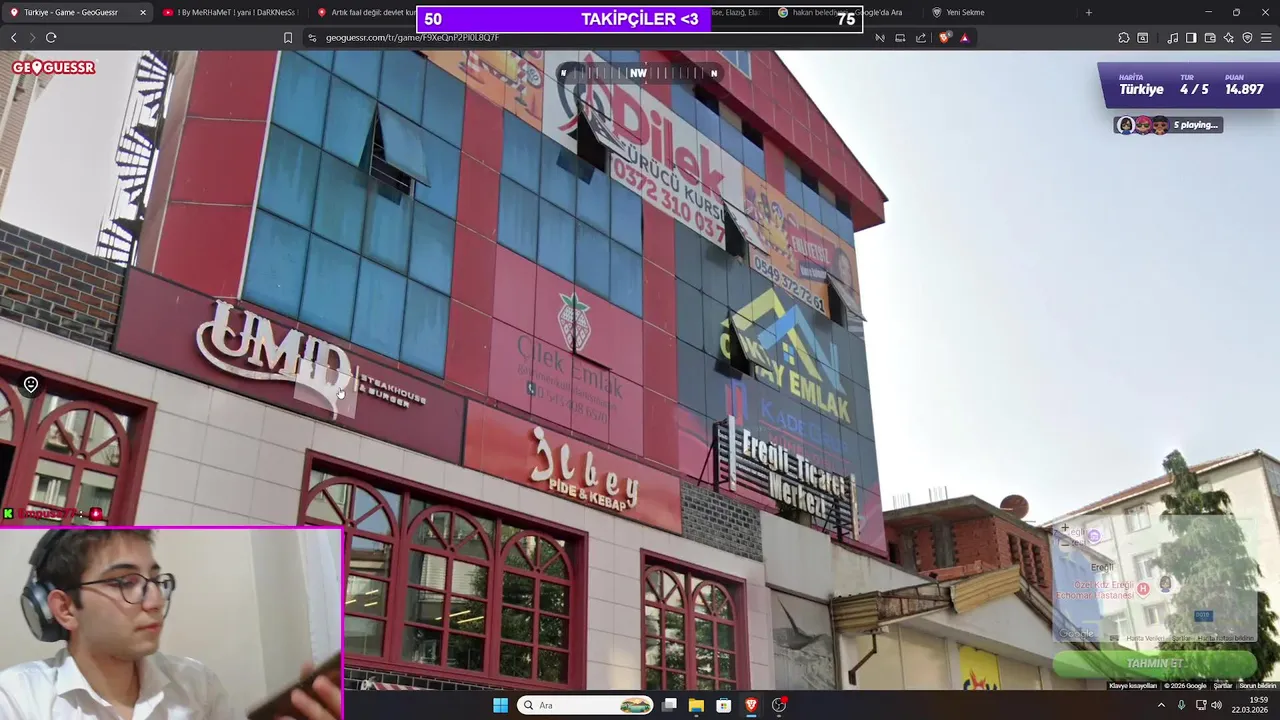Toggle the muted-connection icon in address bar
This screenshot has height=720, width=1280.
pyautogui.click(x=880, y=37)
